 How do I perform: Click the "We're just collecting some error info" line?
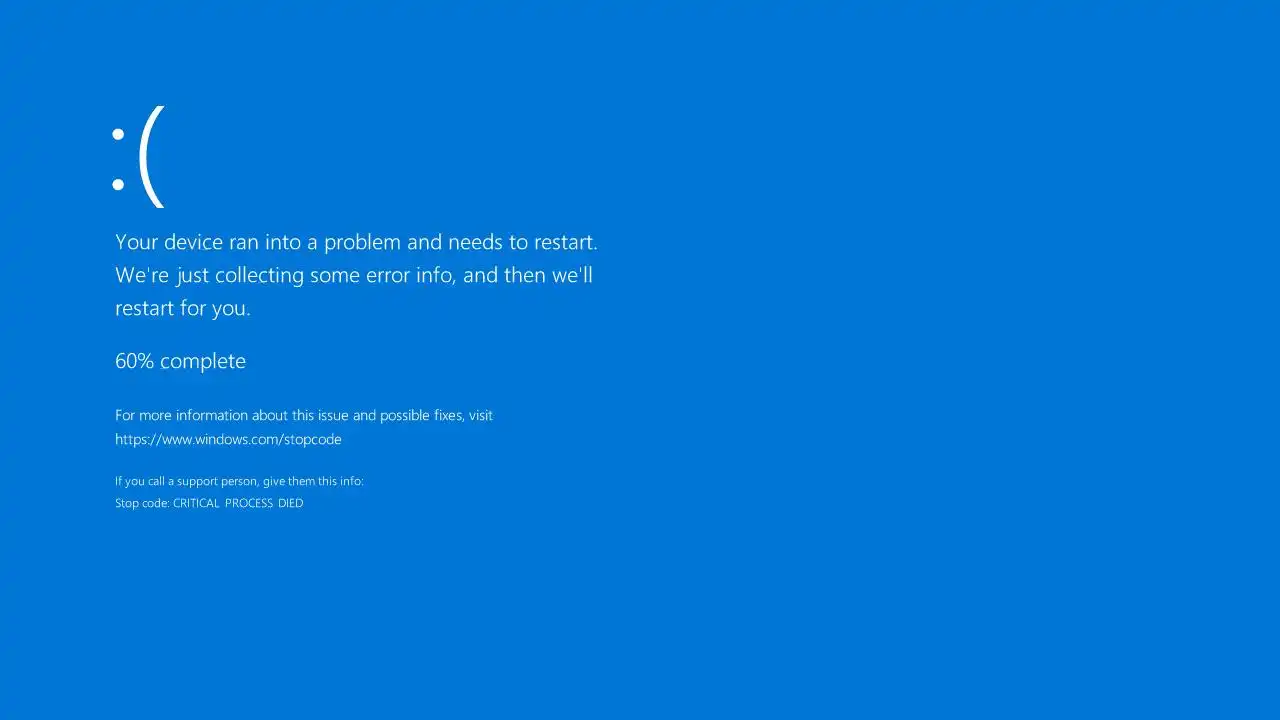click(x=354, y=275)
